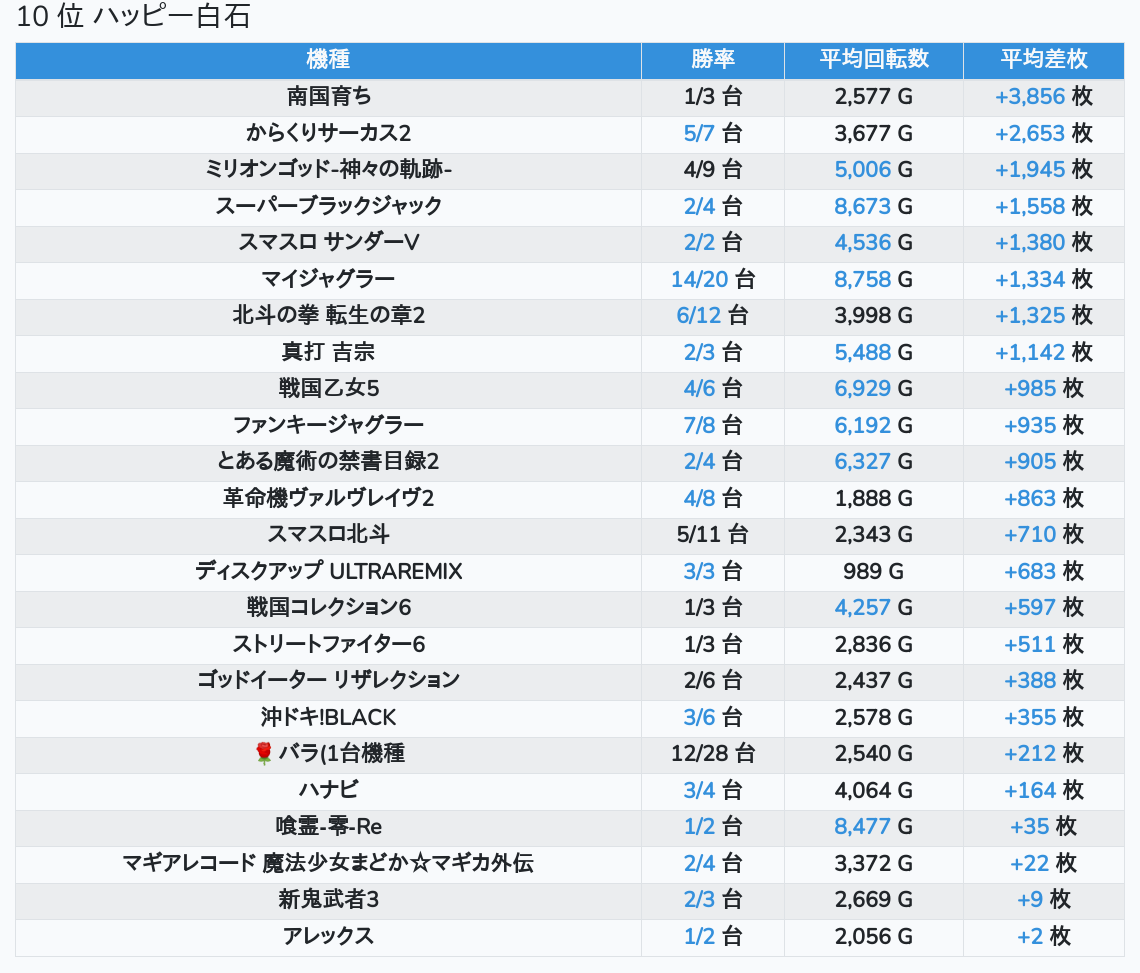The height and width of the screenshot is (973, 1140).
Task: Click average difference +1,380 枚
Action: click(1043, 242)
